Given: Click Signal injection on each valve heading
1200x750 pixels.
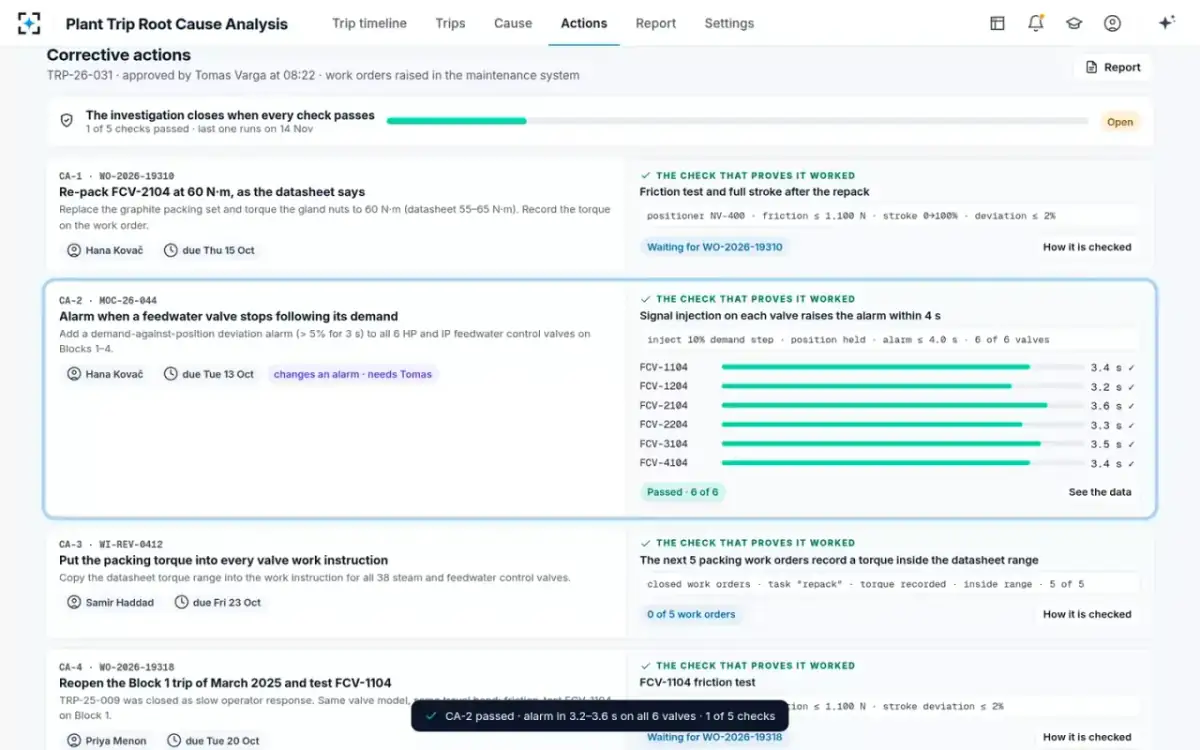Looking at the screenshot, I should tap(790, 316).
